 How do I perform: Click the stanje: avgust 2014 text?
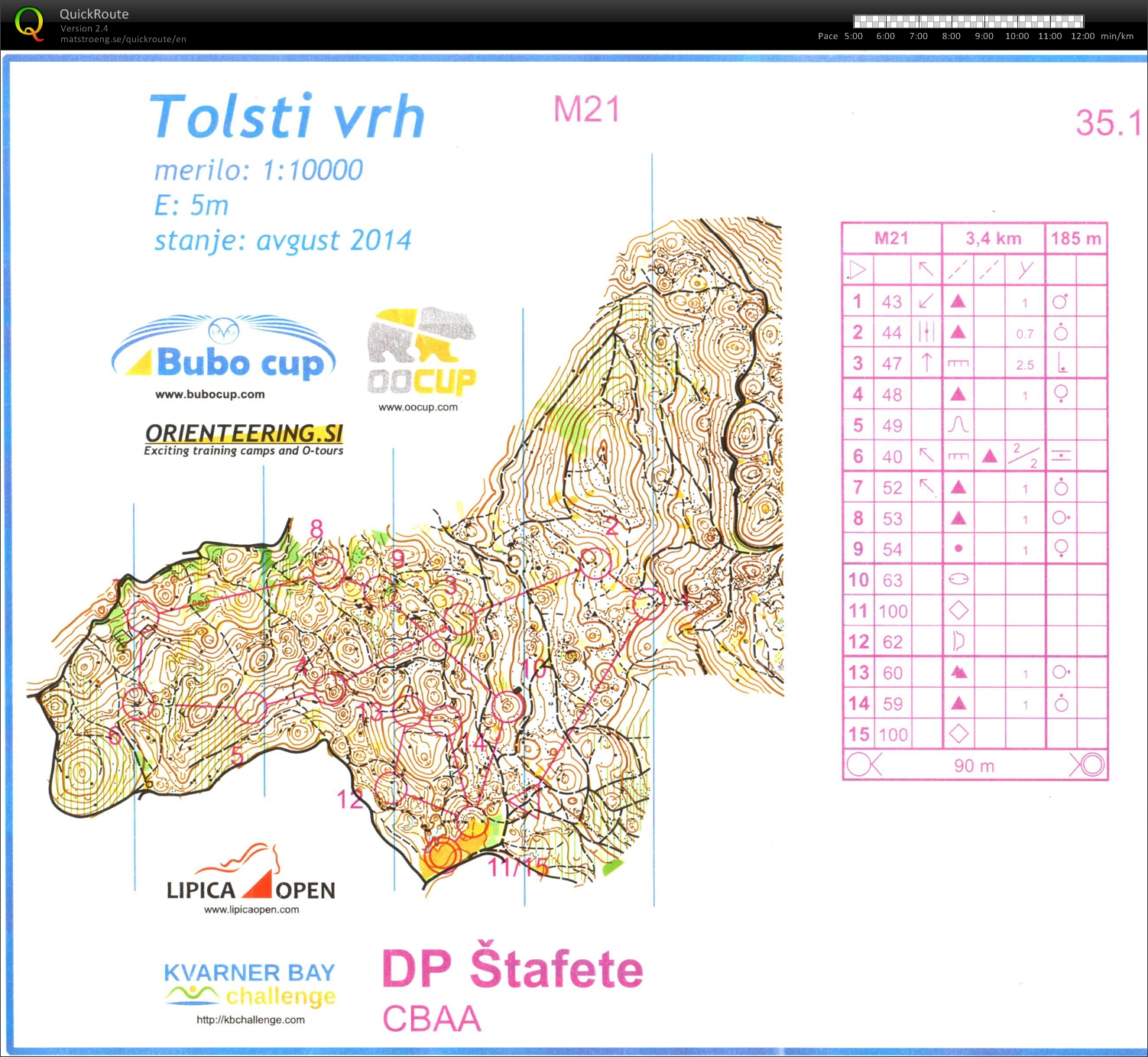click(283, 240)
